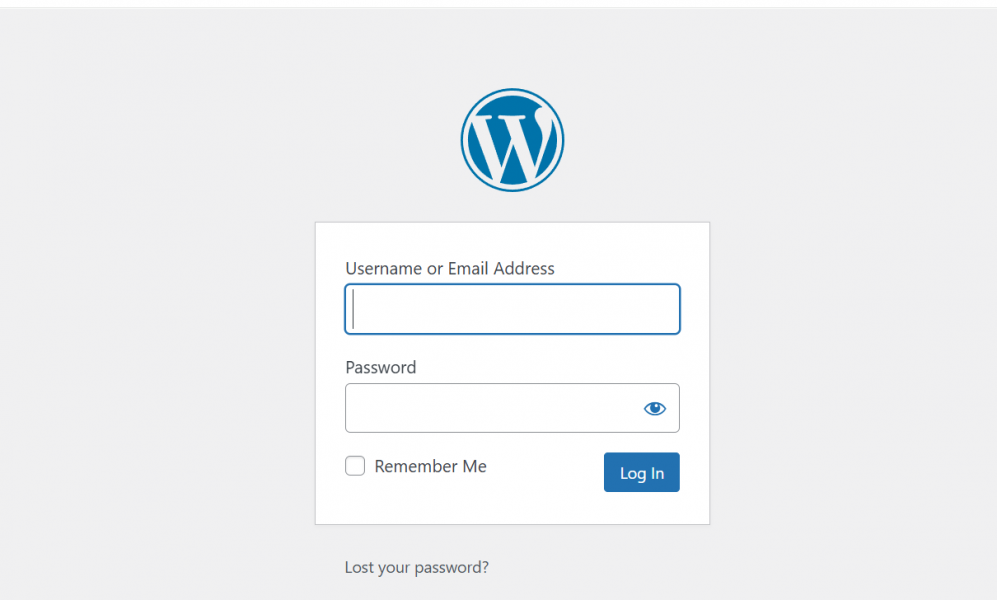
Task: Focus the Username or Email Address field
Action: coord(512,309)
